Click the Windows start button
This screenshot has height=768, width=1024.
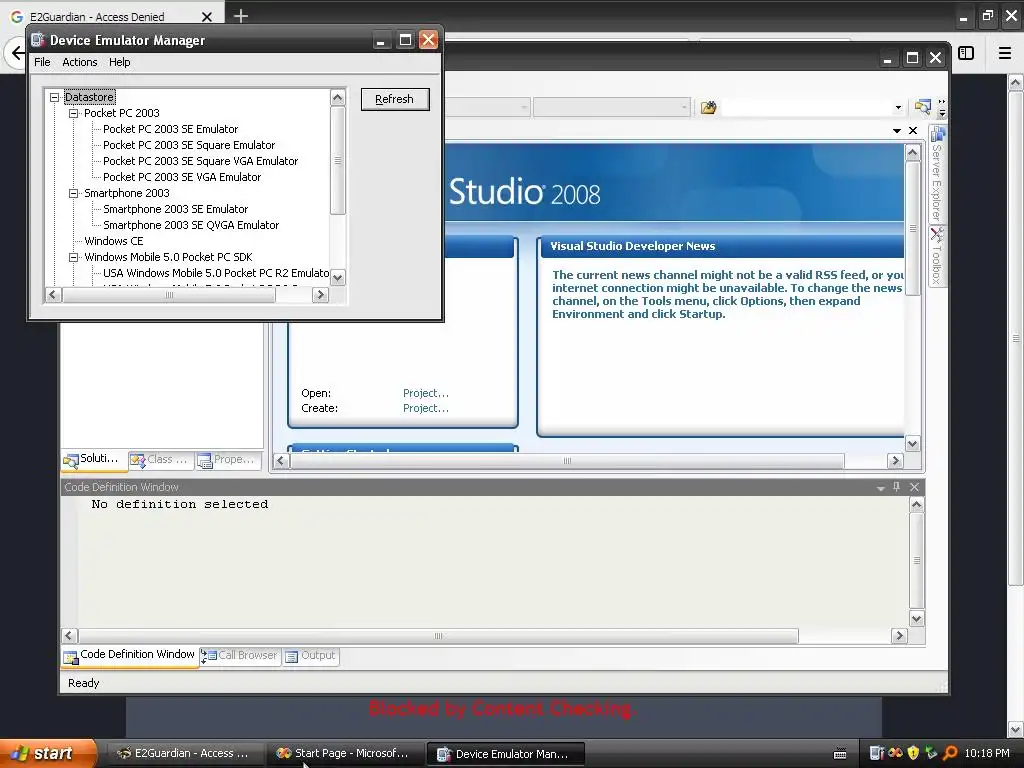pos(48,753)
